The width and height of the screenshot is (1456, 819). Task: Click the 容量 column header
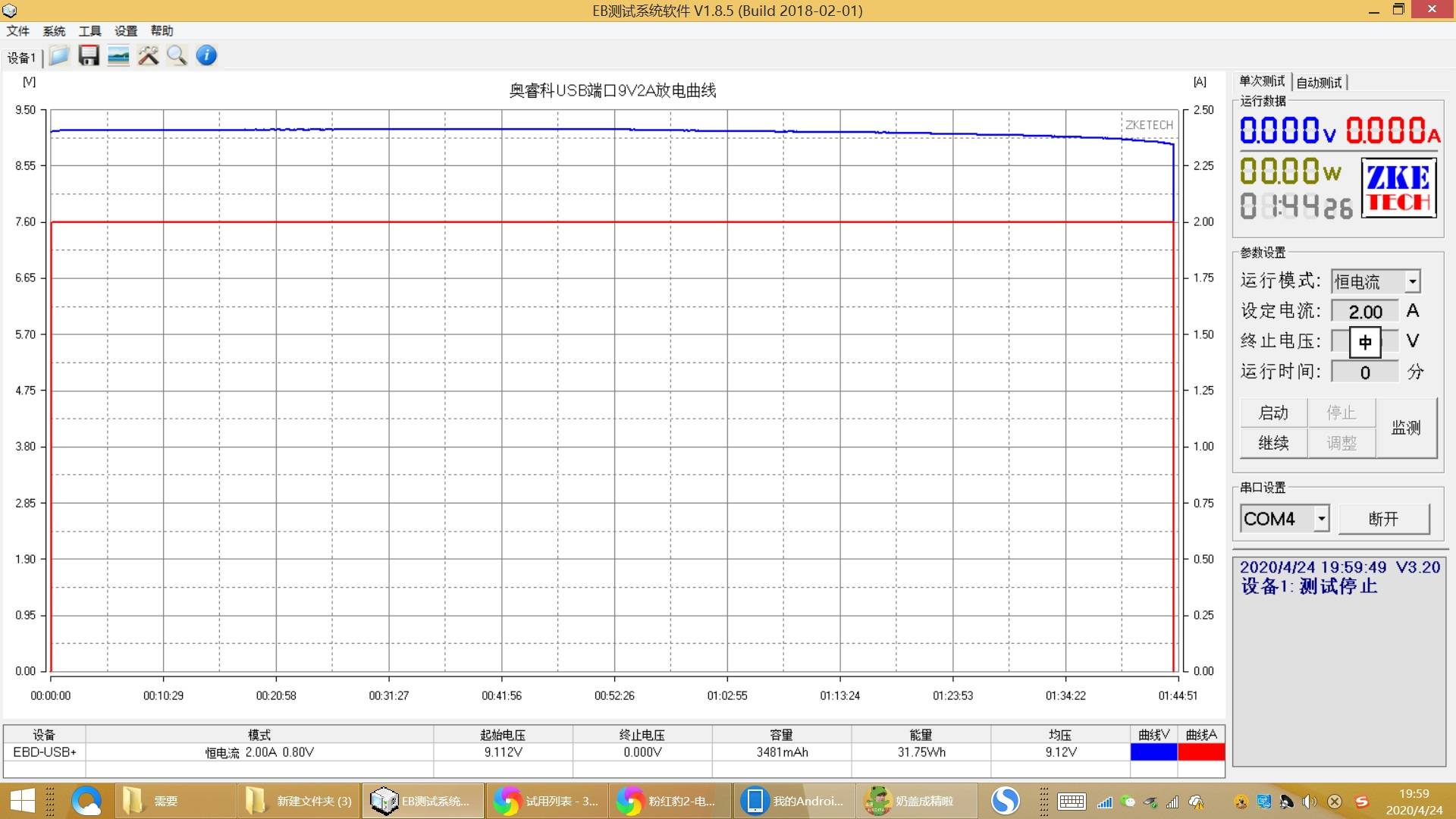click(x=782, y=734)
